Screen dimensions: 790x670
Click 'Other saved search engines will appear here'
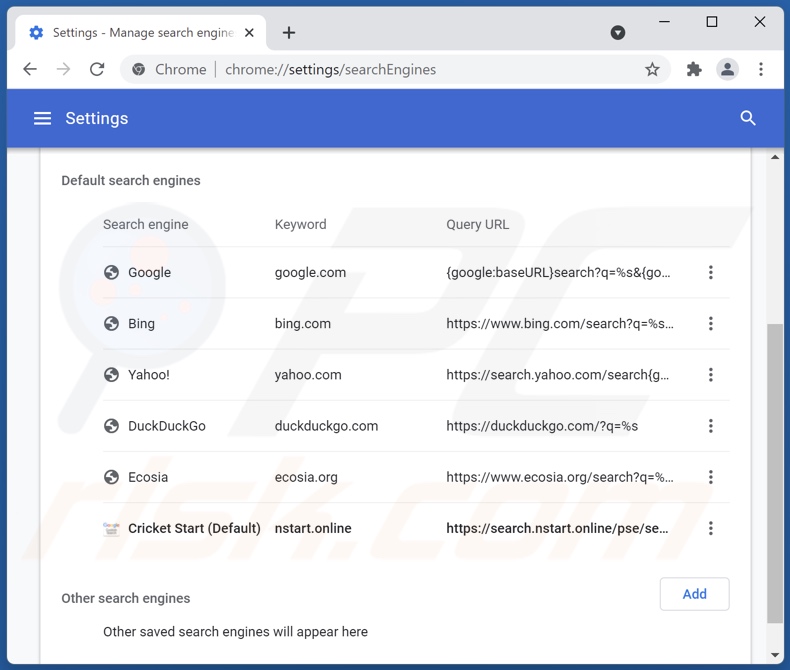[x=235, y=632]
